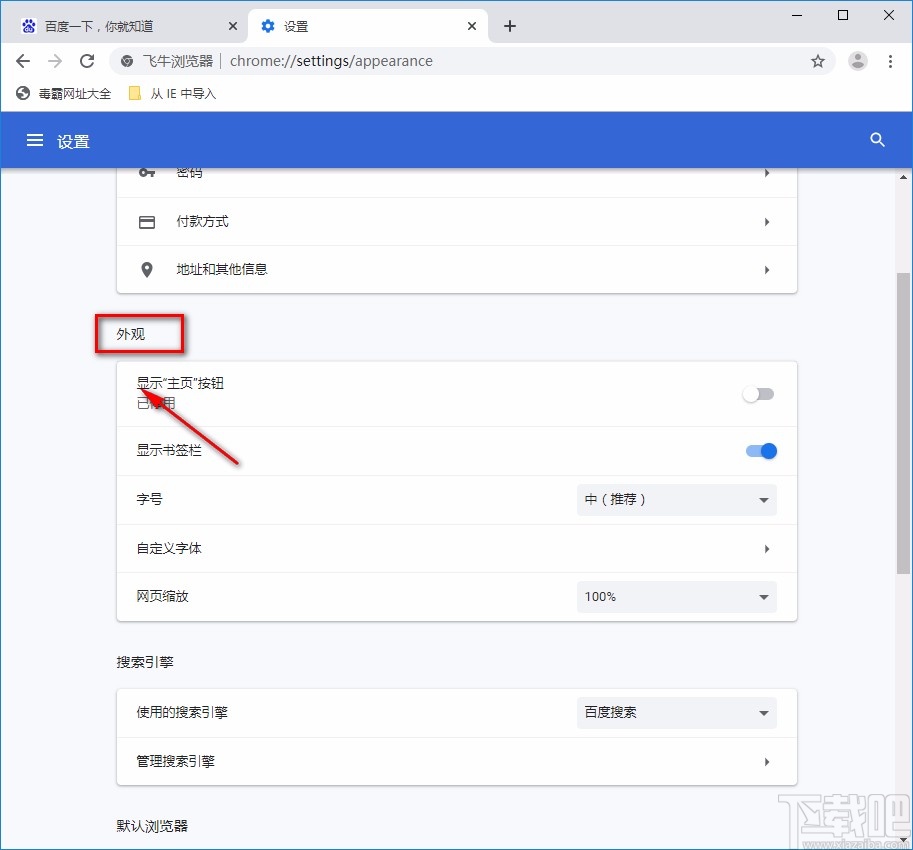Open Chrome's three-dot menu
This screenshot has height=850, width=913.
891,61
